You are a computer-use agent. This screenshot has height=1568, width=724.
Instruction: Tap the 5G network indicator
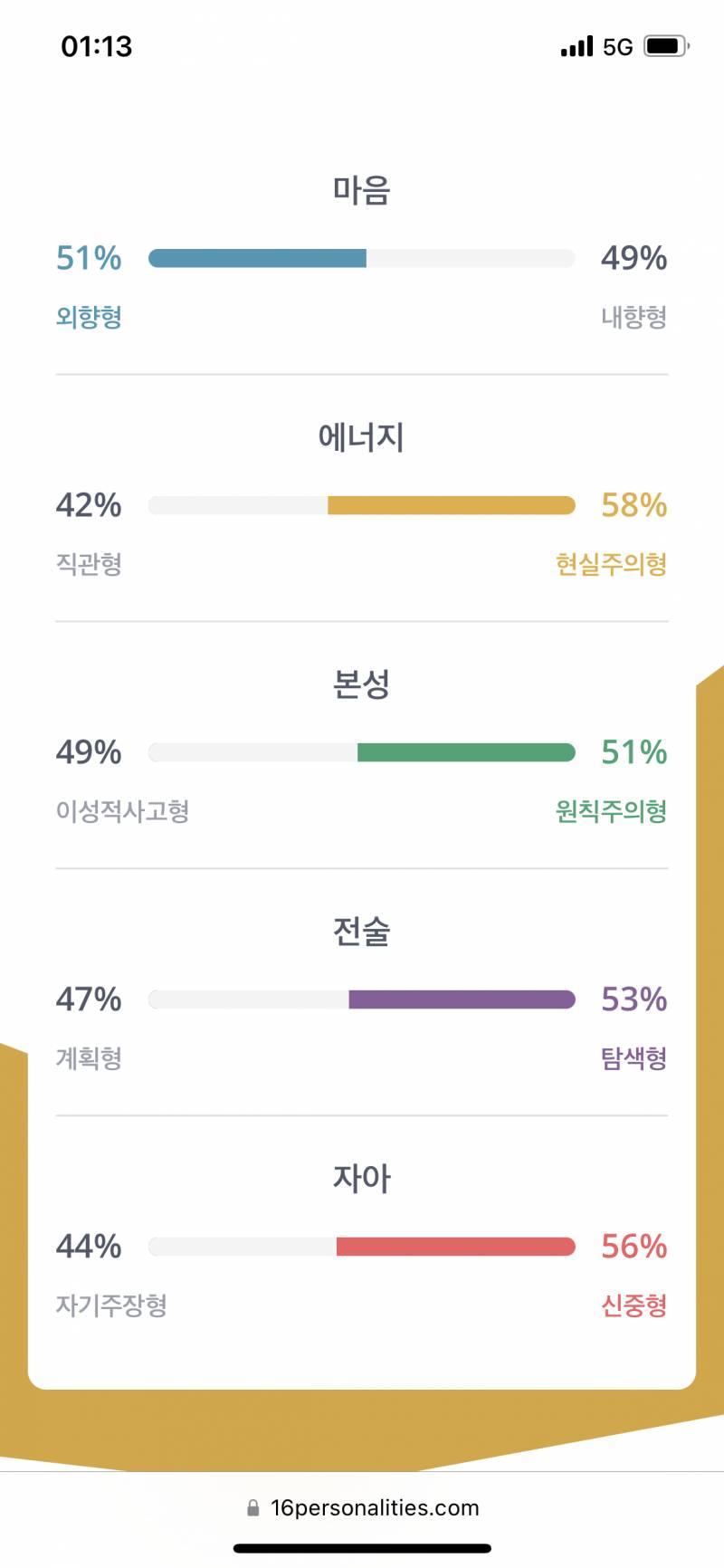[x=617, y=45]
